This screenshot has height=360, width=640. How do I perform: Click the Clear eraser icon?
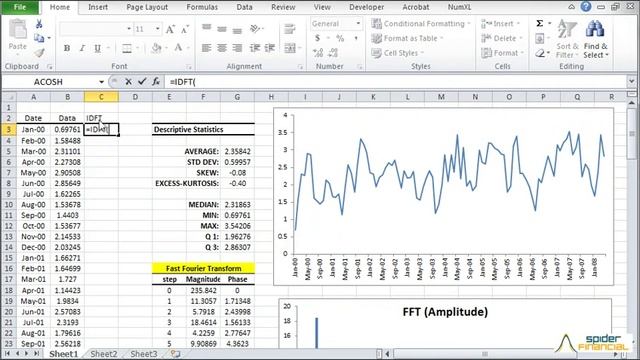tap(540, 53)
